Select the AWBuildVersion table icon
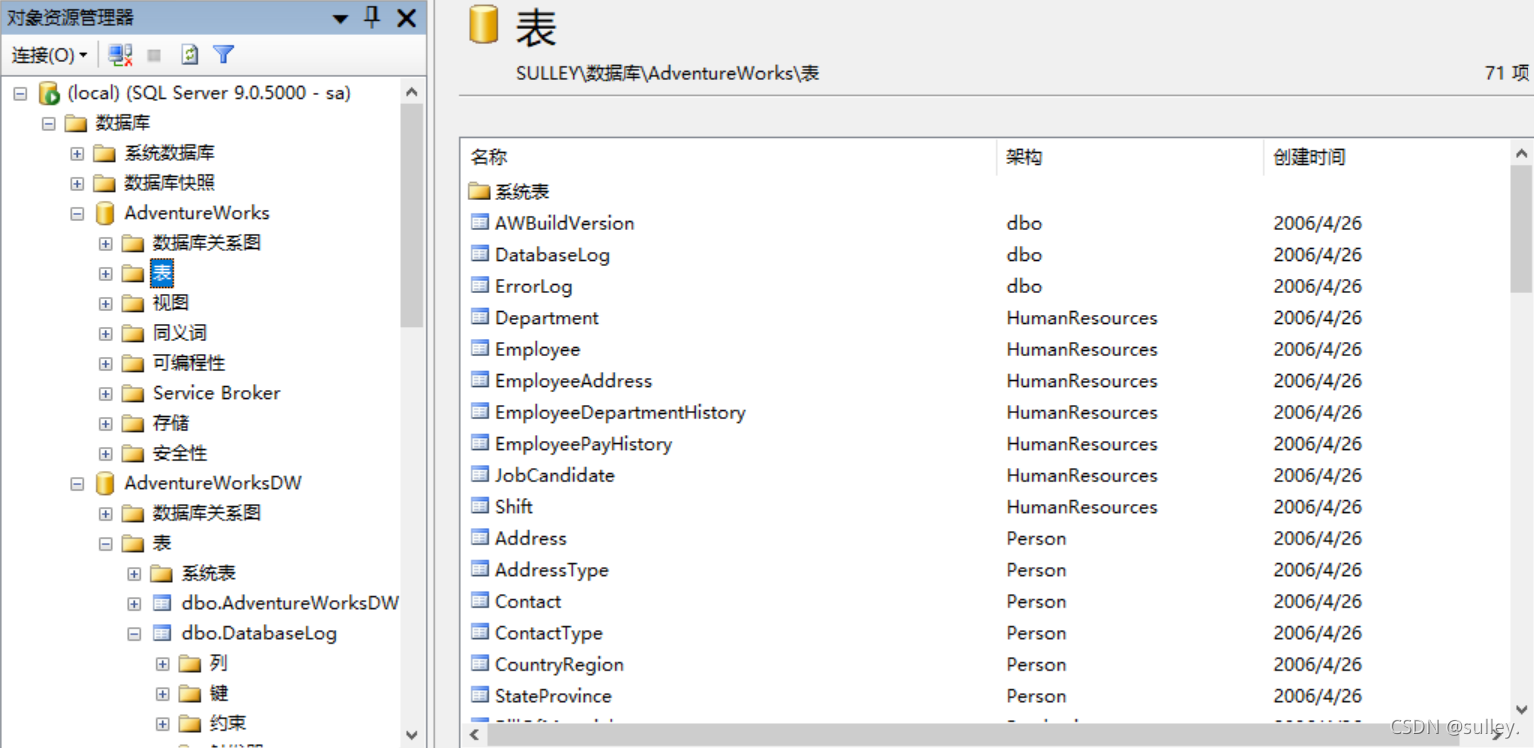Image resolution: width=1534 pixels, height=748 pixels. coord(480,223)
